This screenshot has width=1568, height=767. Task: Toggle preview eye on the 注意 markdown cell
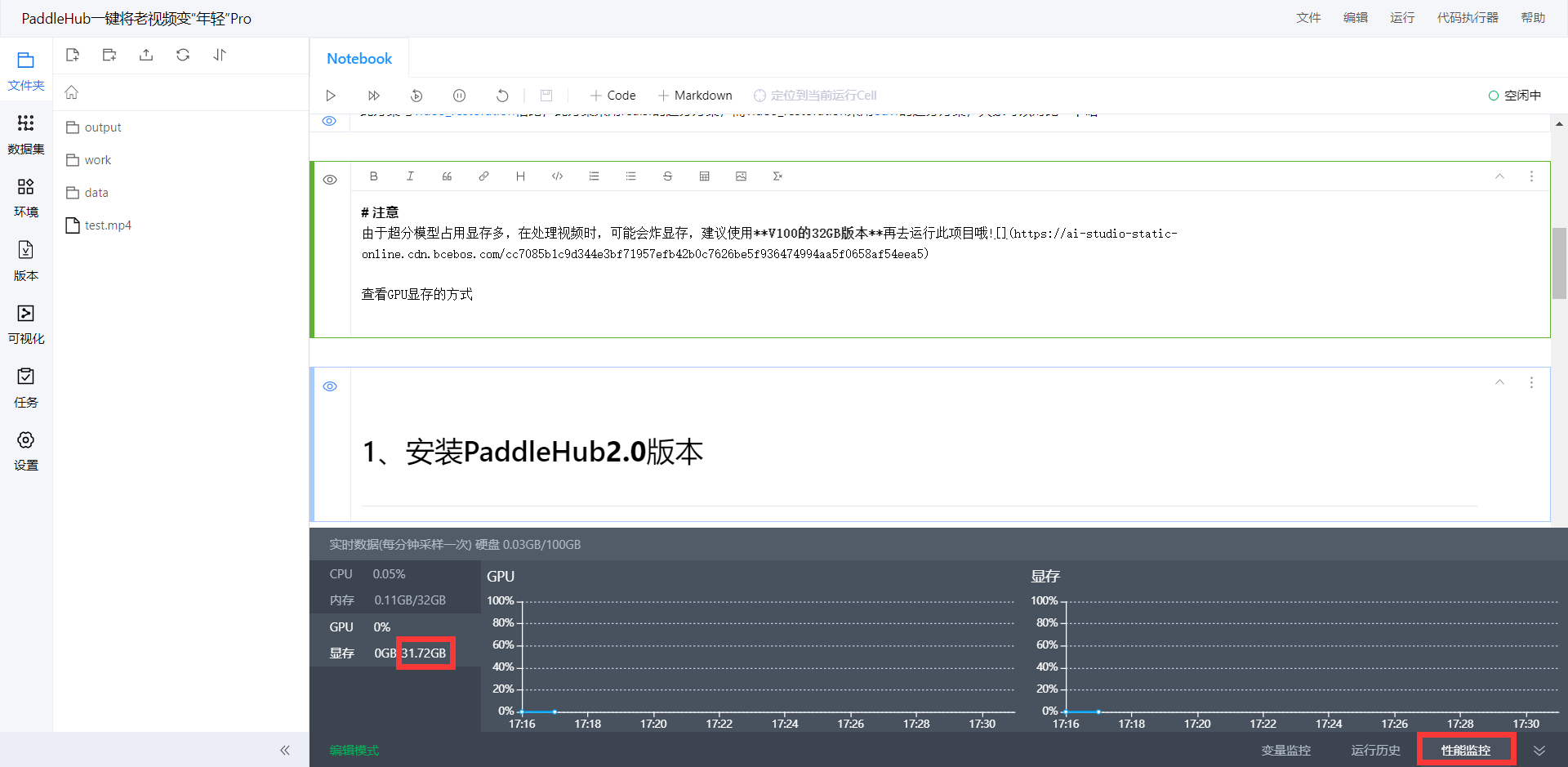pos(330,179)
